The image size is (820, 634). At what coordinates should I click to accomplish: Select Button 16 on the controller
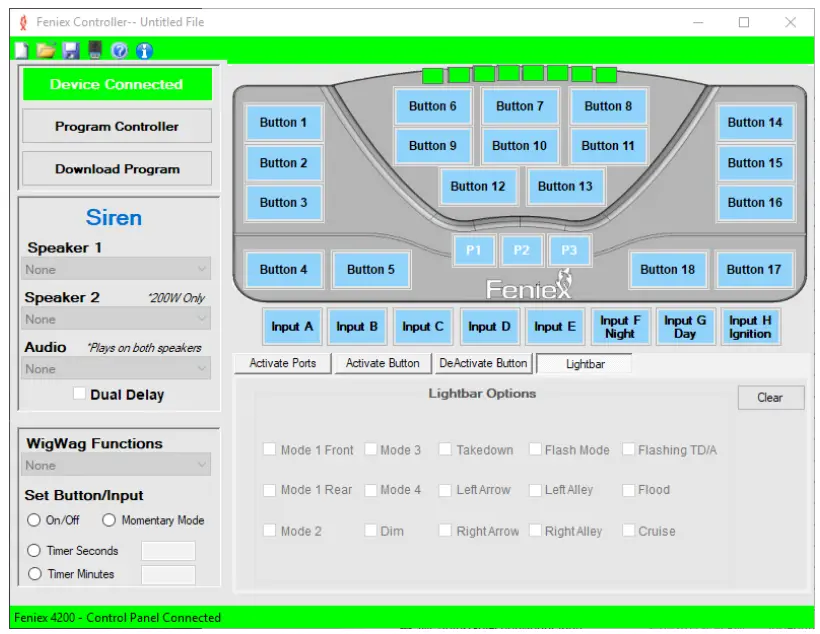(755, 202)
